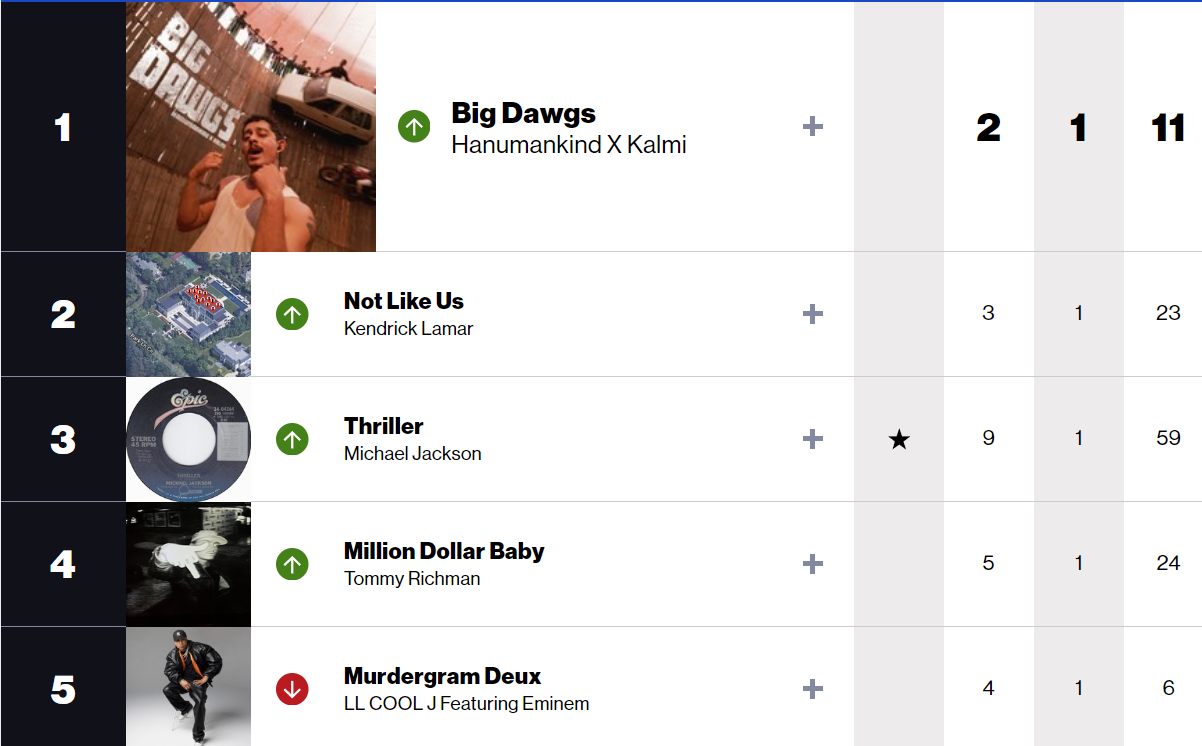Click Million Dollar Baby cover art
1202x746 pixels.
pos(188,564)
